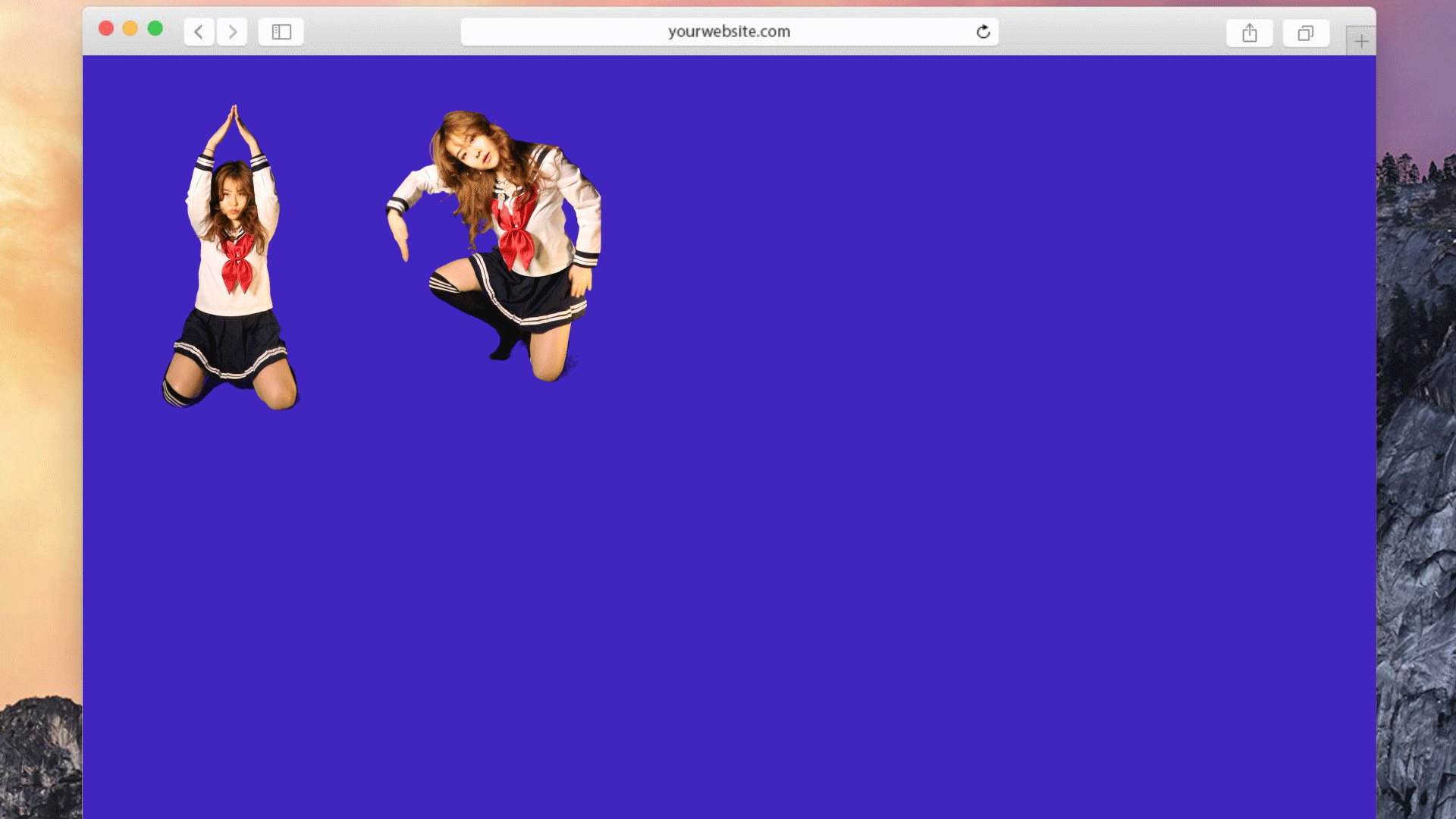Image resolution: width=1456 pixels, height=819 pixels.
Task: Focus the yourwebsite.com address field
Action: tap(728, 32)
